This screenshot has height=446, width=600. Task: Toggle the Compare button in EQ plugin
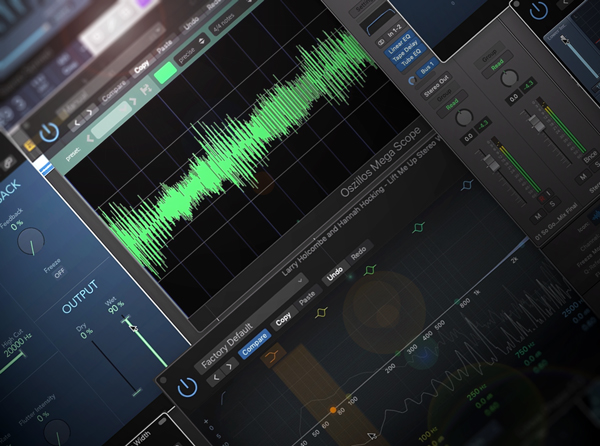pos(254,342)
